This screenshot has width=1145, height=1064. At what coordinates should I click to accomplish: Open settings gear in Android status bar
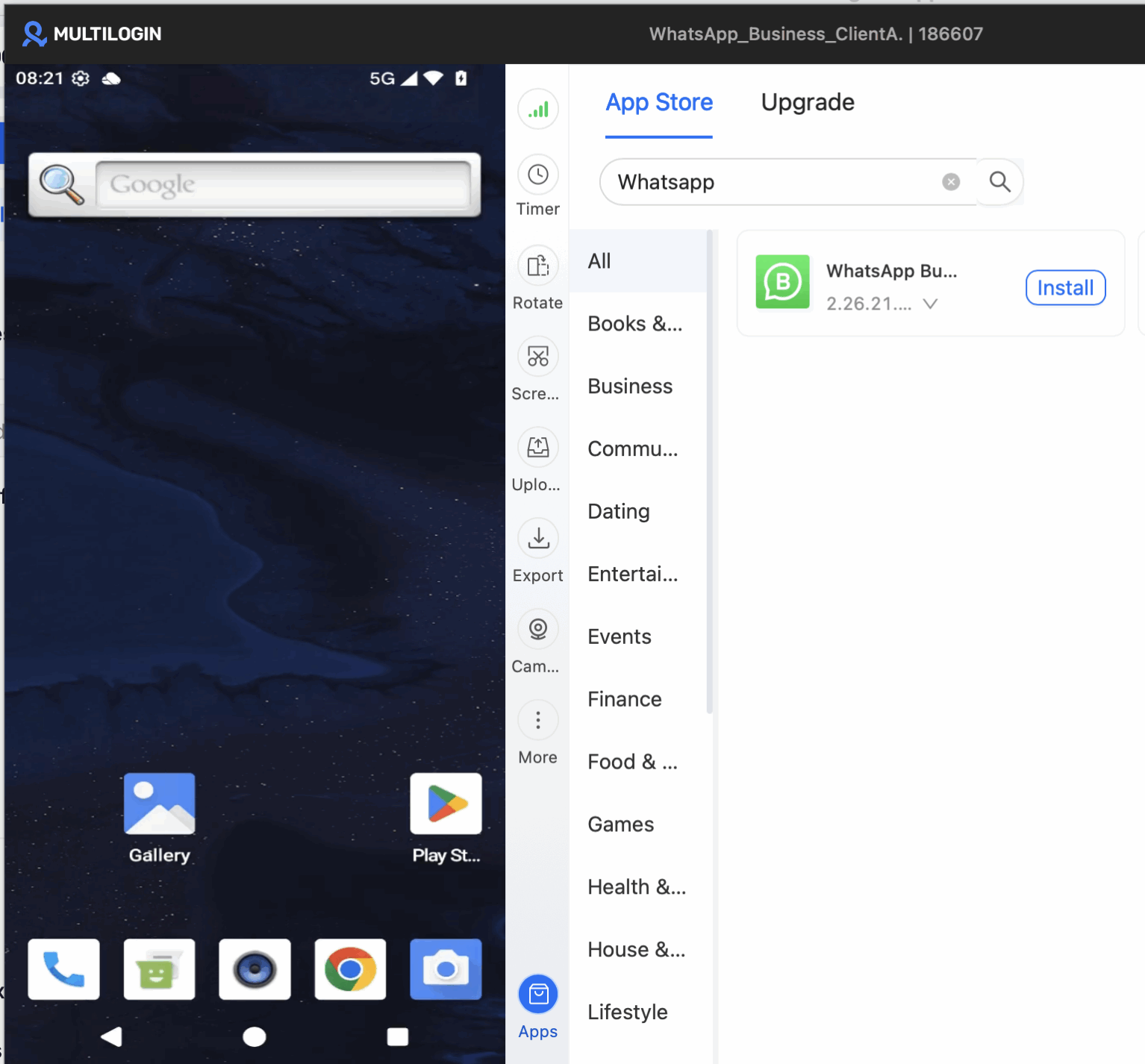[x=81, y=78]
